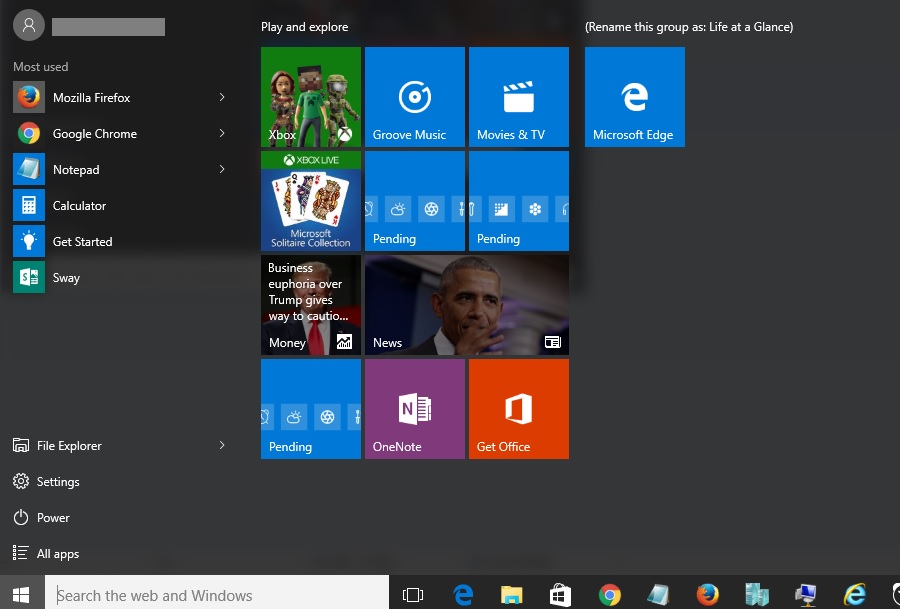Open the Store from the taskbar

(x=560, y=595)
